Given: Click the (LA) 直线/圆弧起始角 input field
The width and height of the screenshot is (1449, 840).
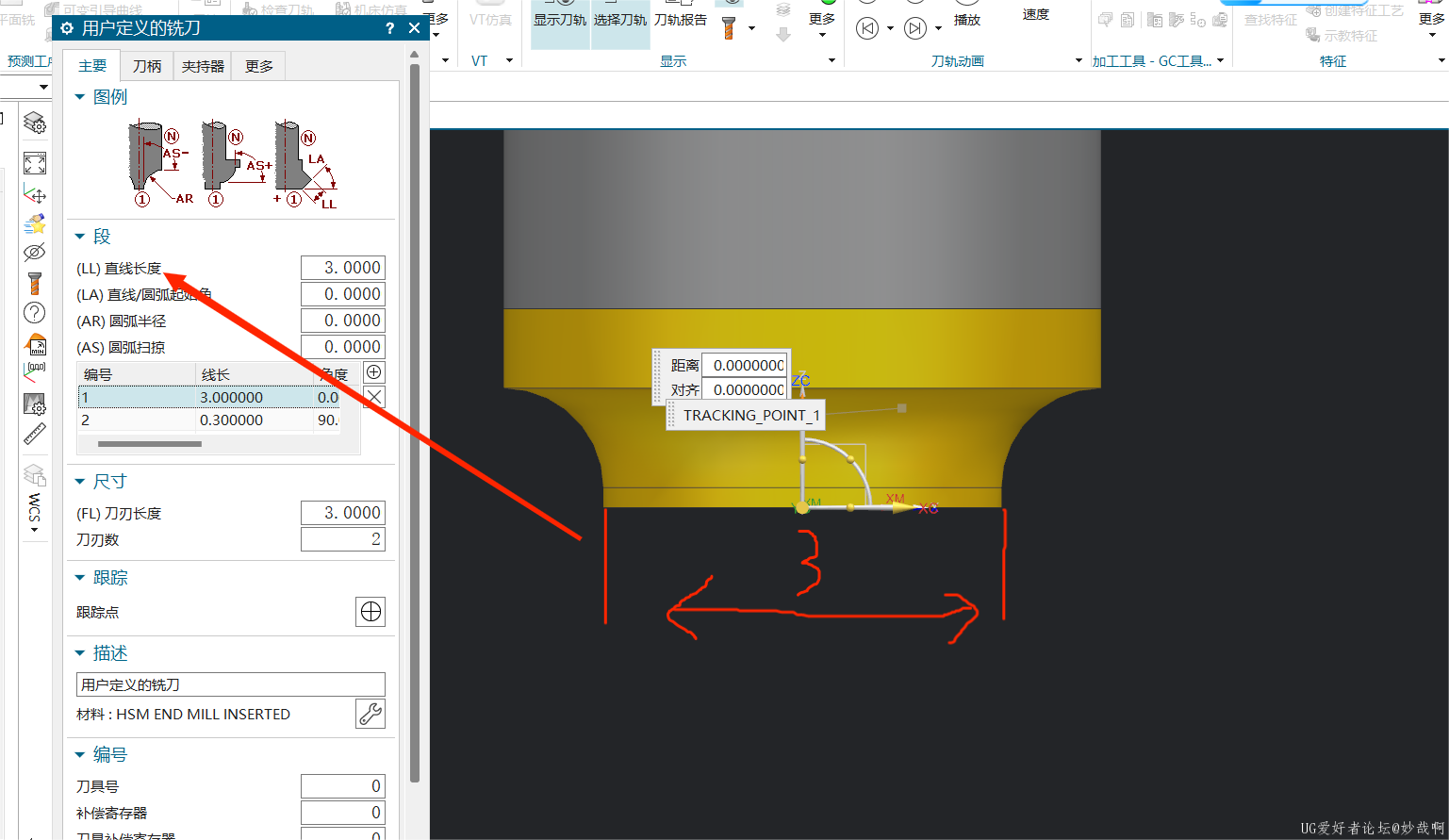Looking at the screenshot, I should [343, 294].
